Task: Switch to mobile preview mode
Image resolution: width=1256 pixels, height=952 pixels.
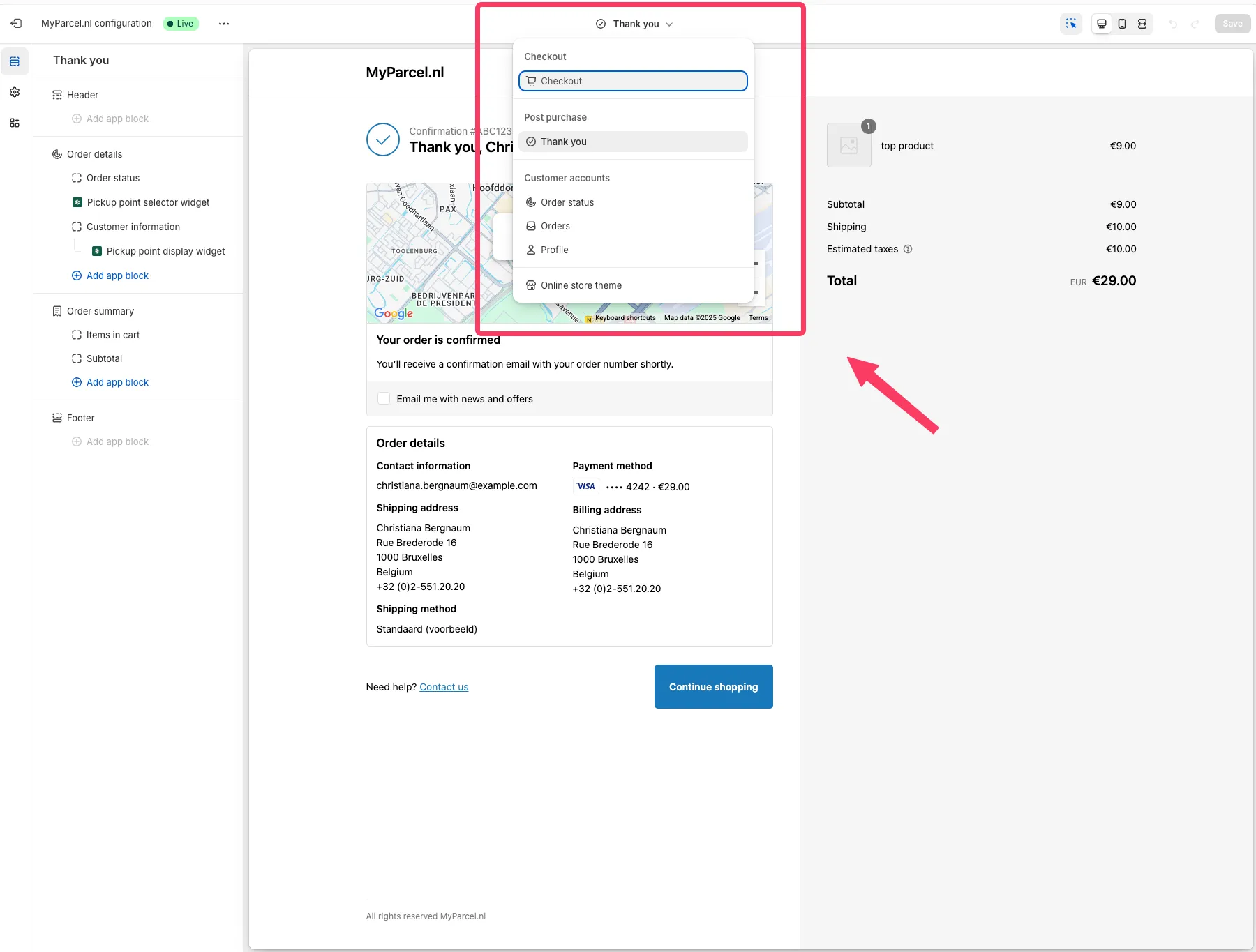Action: pyautogui.click(x=1122, y=23)
